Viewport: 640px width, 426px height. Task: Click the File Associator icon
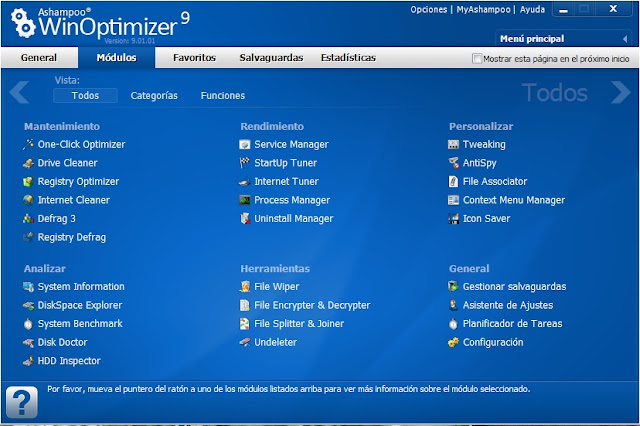pos(453,181)
